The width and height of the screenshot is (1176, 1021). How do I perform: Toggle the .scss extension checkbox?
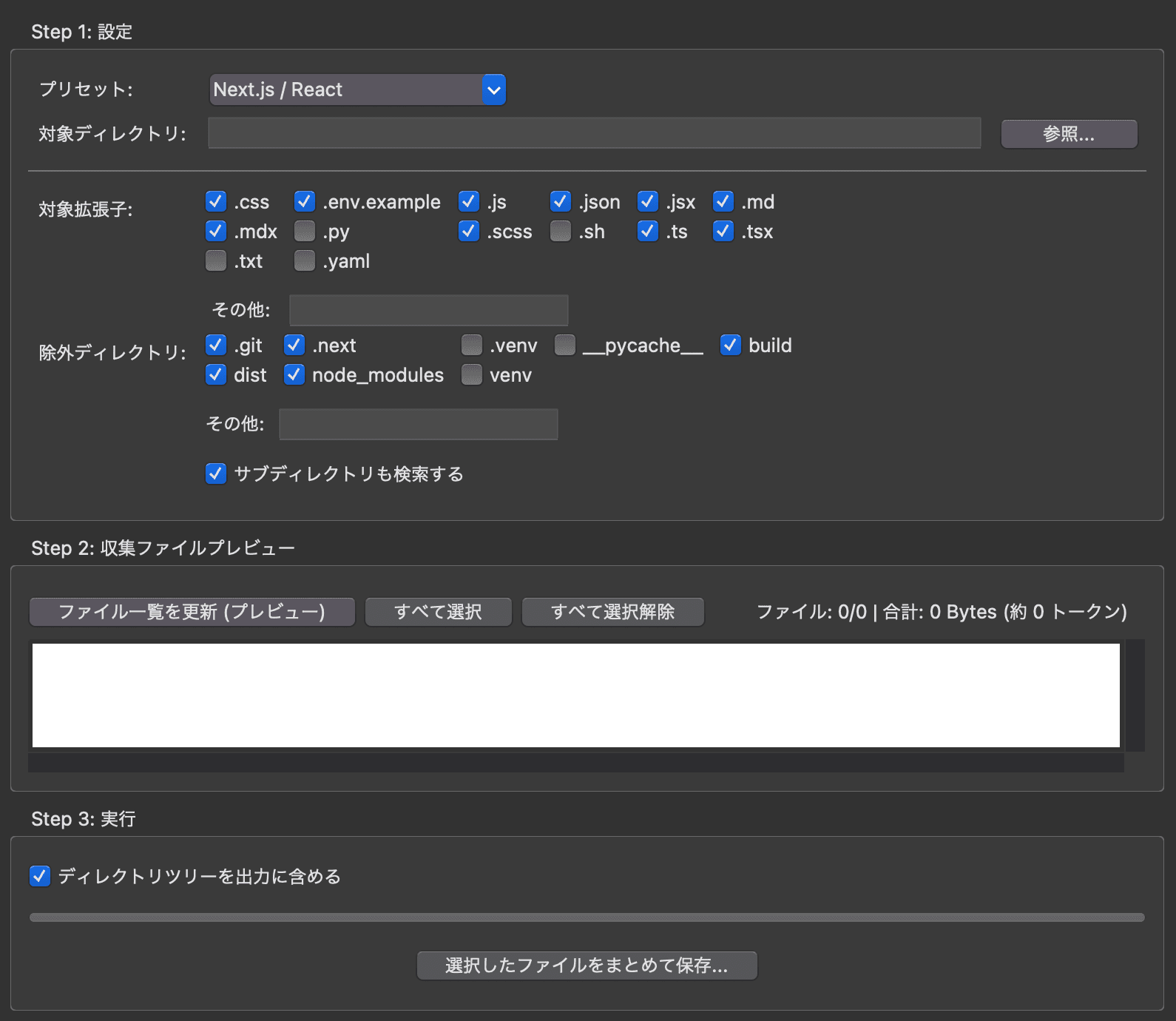(x=468, y=231)
